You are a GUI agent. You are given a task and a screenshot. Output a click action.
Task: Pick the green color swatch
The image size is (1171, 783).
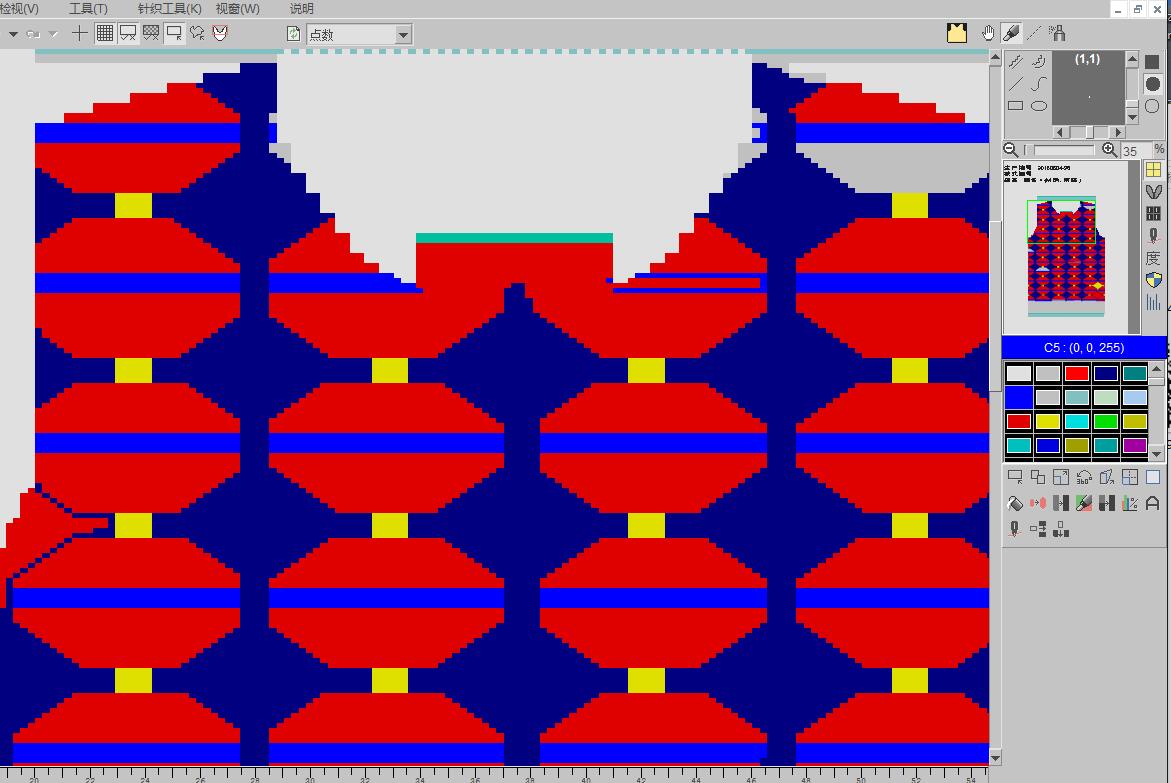click(1105, 421)
